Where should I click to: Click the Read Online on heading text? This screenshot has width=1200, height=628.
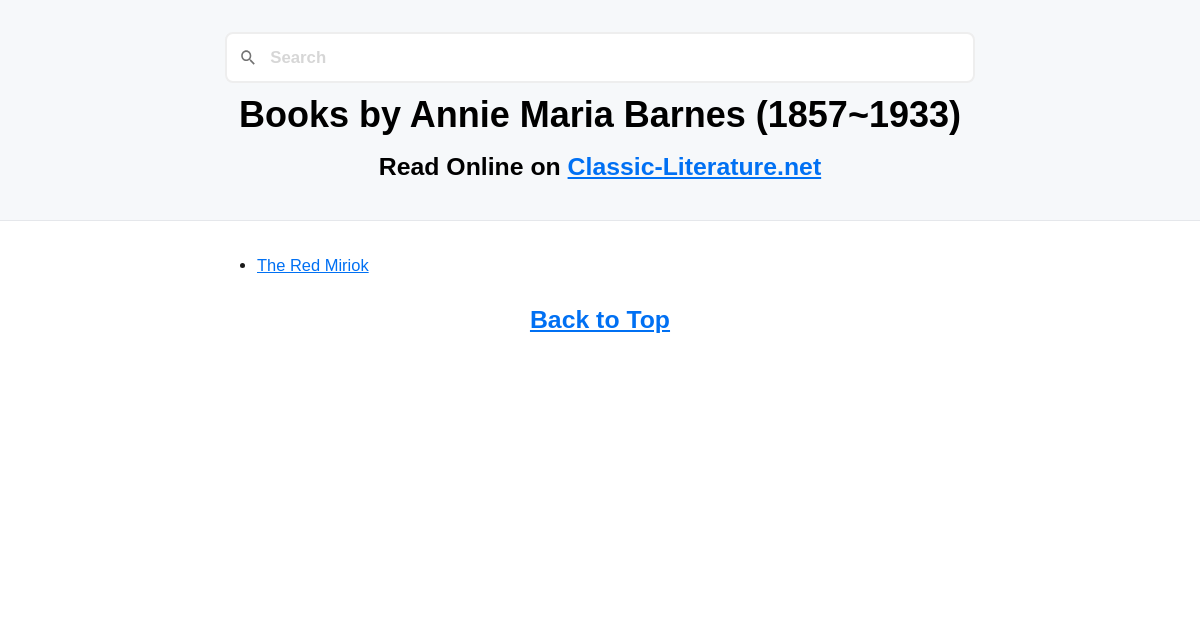pos(470,166)
